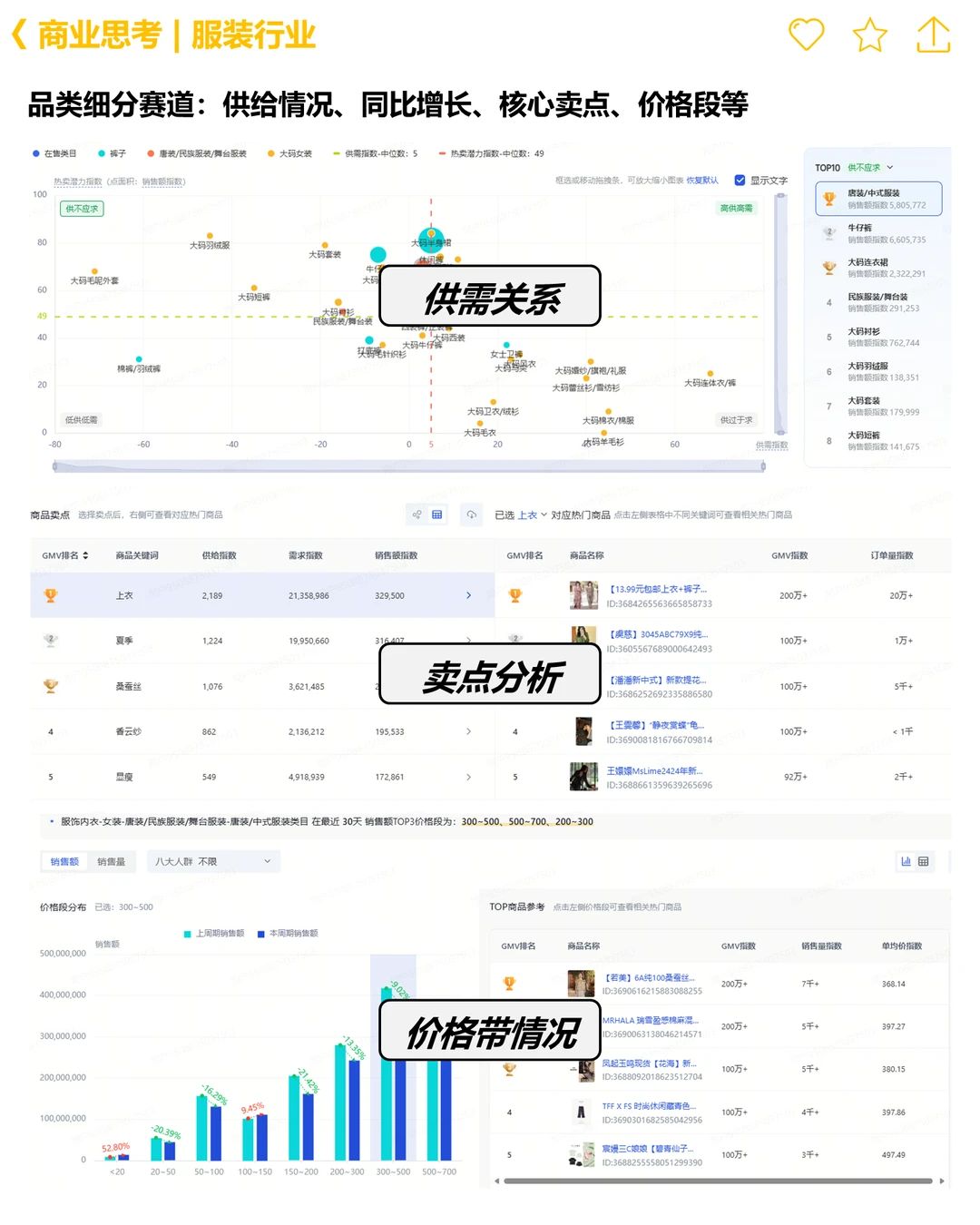Select 大码羽绒服 in TOP10 list
980x1225 pixels.
pos(878,371)
